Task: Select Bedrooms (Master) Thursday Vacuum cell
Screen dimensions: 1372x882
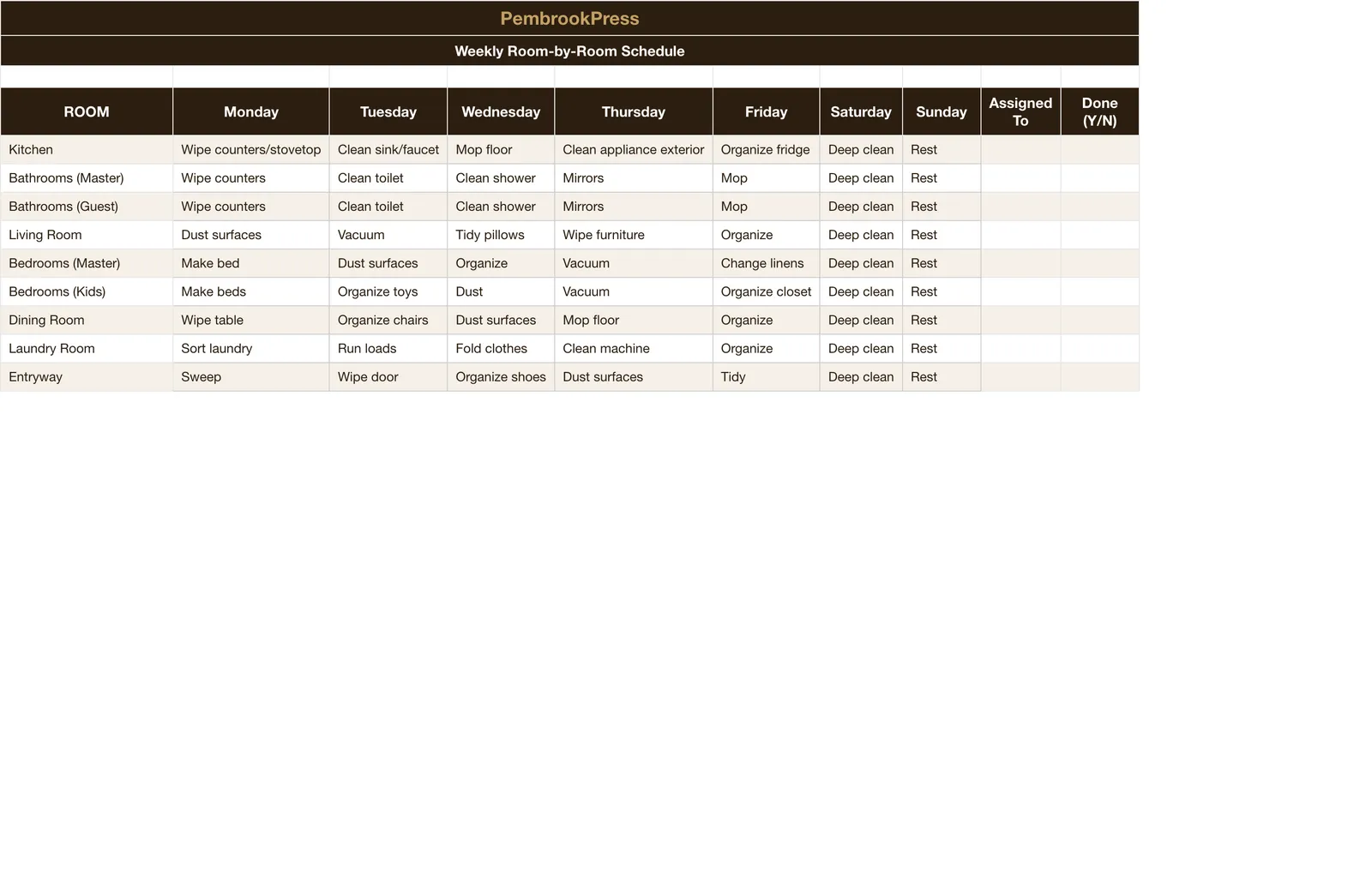Action: click(634, 262)
